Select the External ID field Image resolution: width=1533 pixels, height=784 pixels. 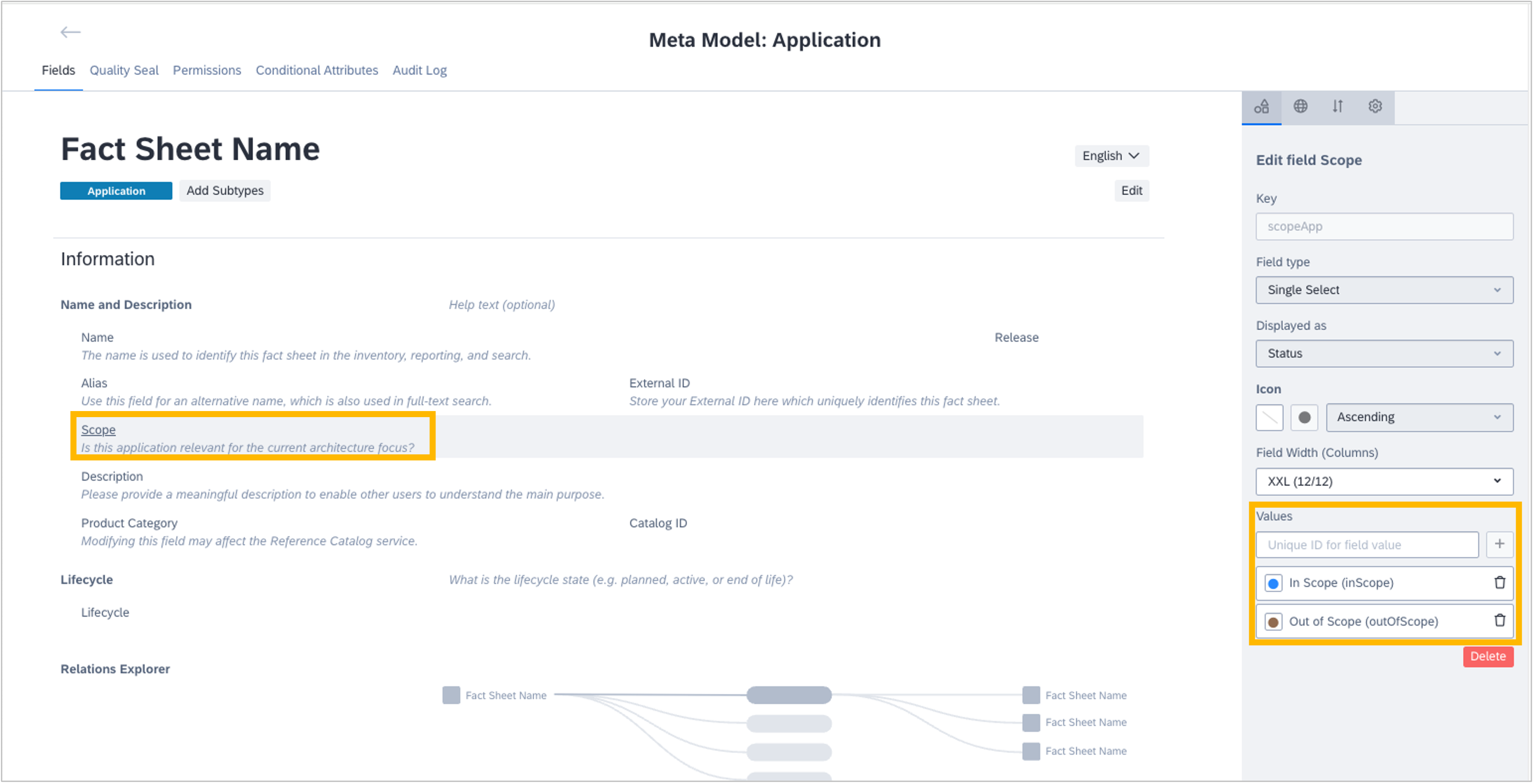(659, 383)
